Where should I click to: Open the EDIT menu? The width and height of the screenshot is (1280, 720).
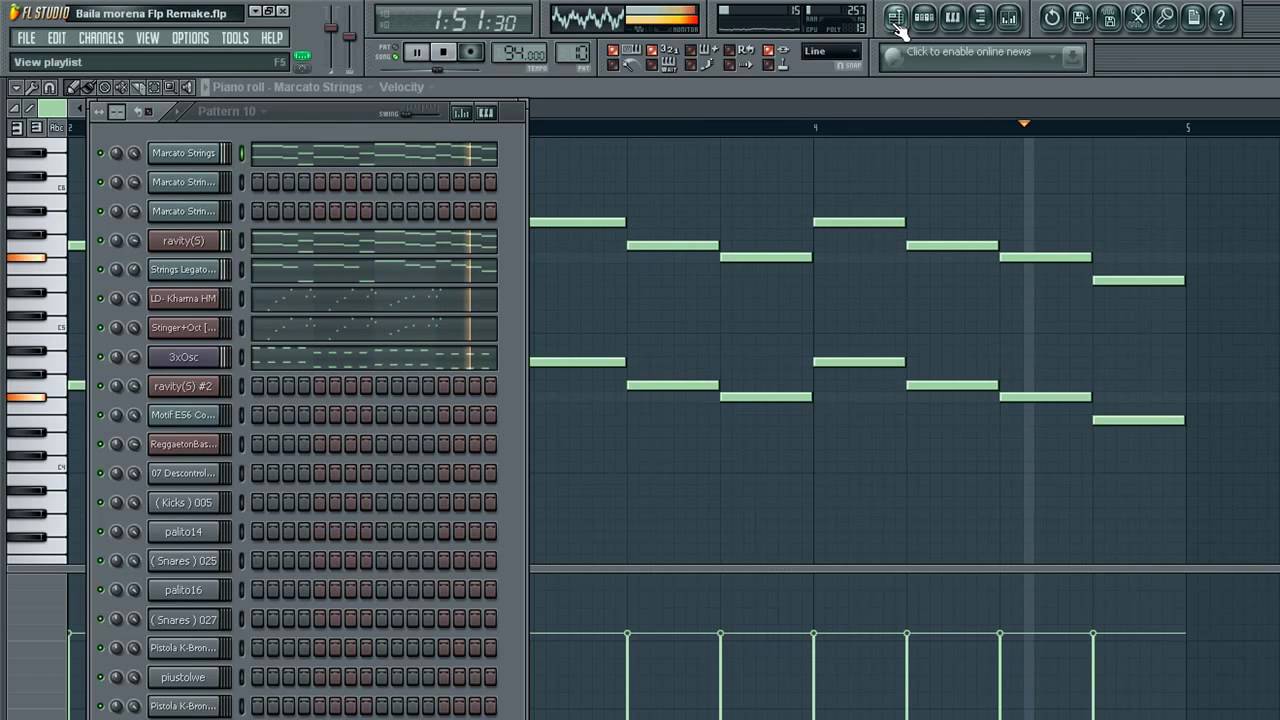pyautogui.click(x=57, y=38)
